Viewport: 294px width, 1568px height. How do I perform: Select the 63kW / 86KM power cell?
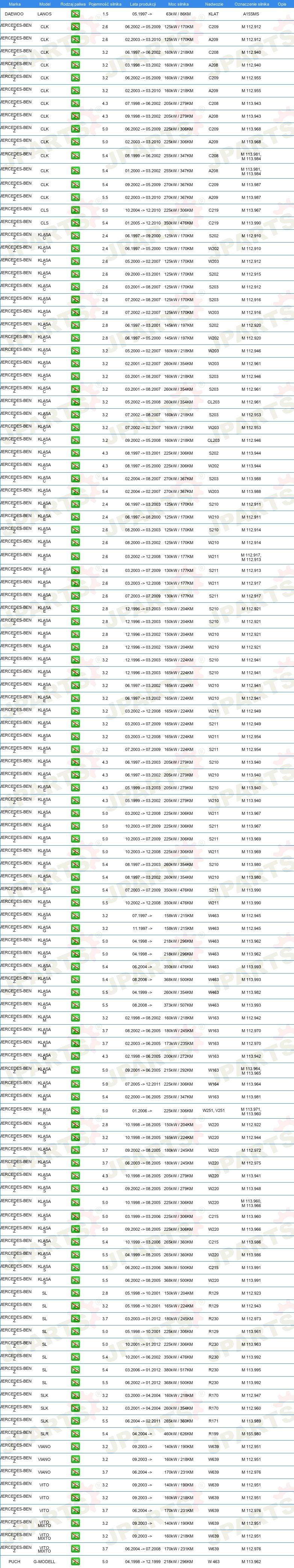(x=178, y=14)
